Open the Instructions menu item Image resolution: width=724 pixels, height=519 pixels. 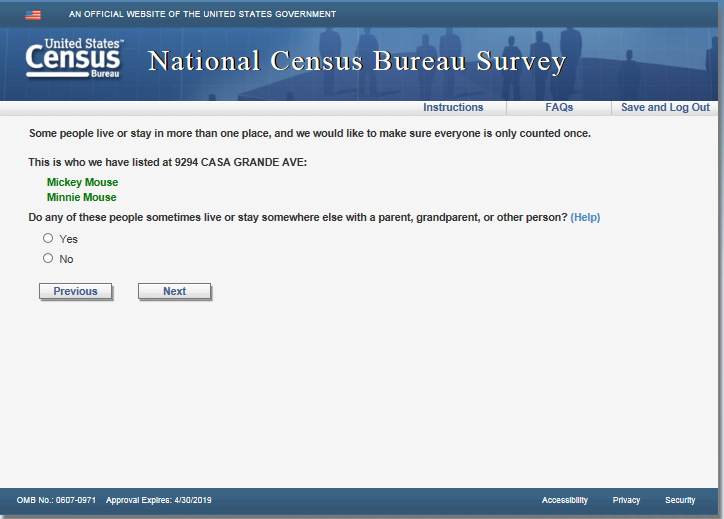tap(453, 107)
